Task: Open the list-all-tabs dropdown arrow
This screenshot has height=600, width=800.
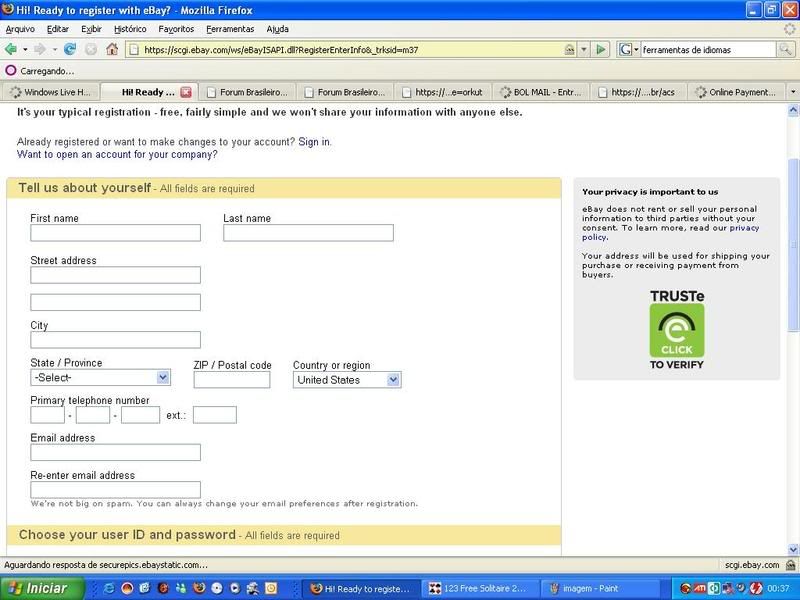Action: 793,92
